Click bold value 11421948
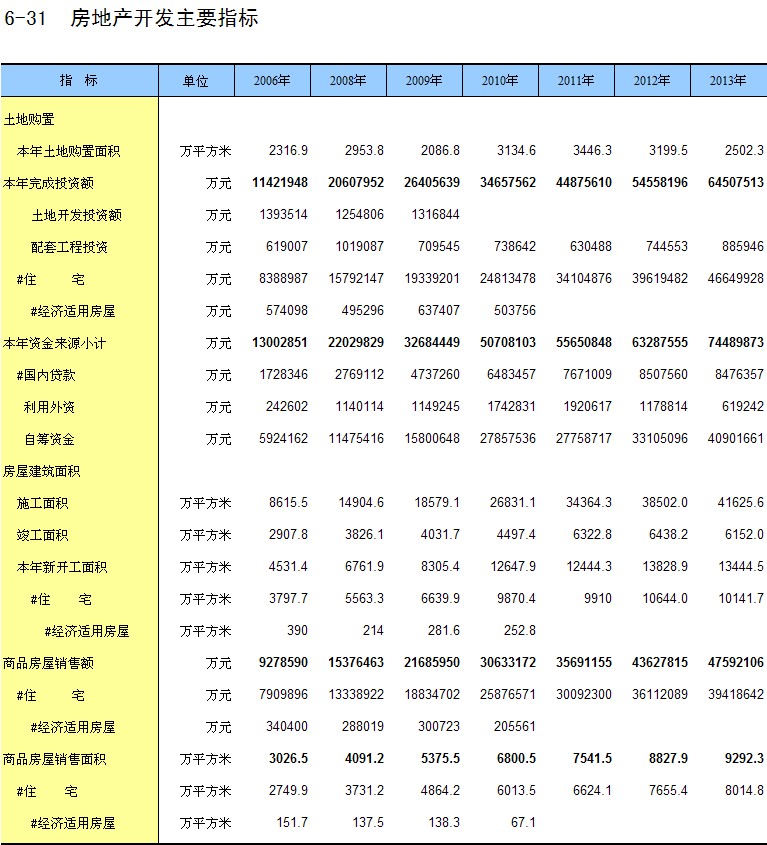767x845 pixels. pos(280,183)
